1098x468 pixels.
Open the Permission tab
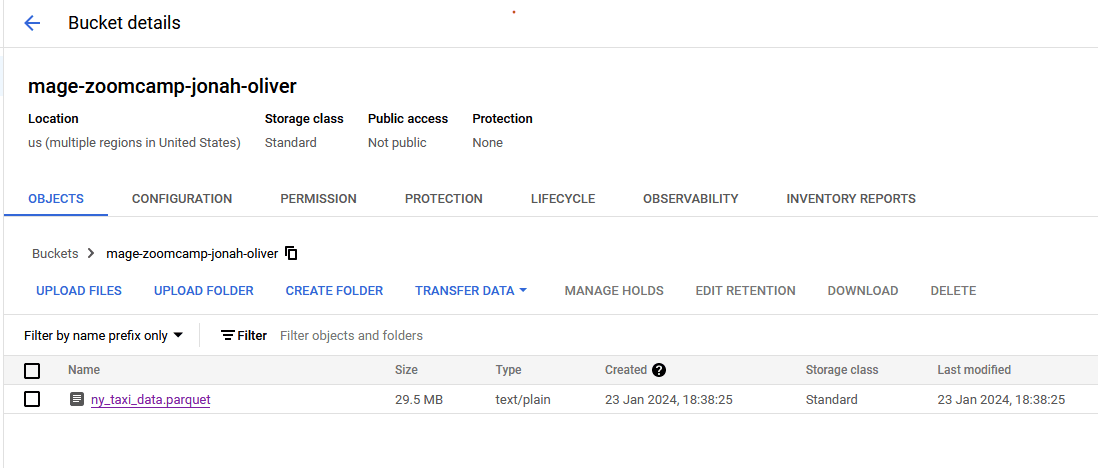318,199
